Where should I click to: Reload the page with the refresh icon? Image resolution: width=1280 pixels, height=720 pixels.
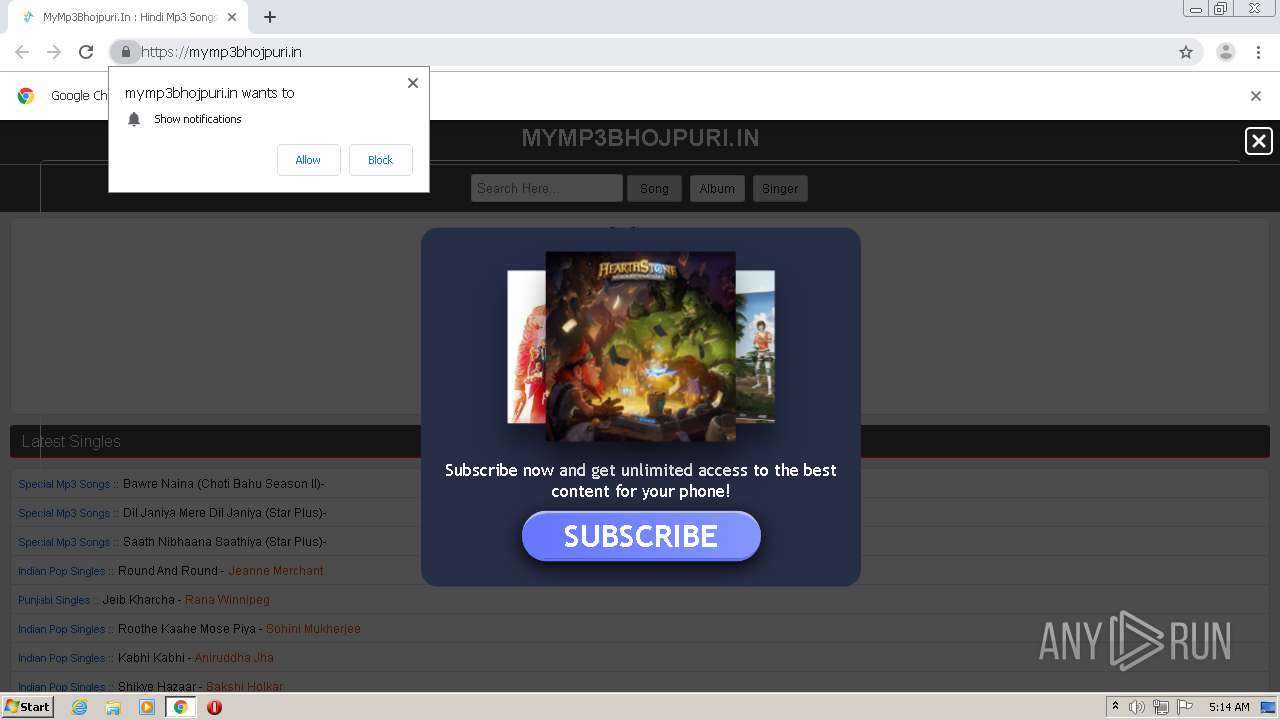86,52
